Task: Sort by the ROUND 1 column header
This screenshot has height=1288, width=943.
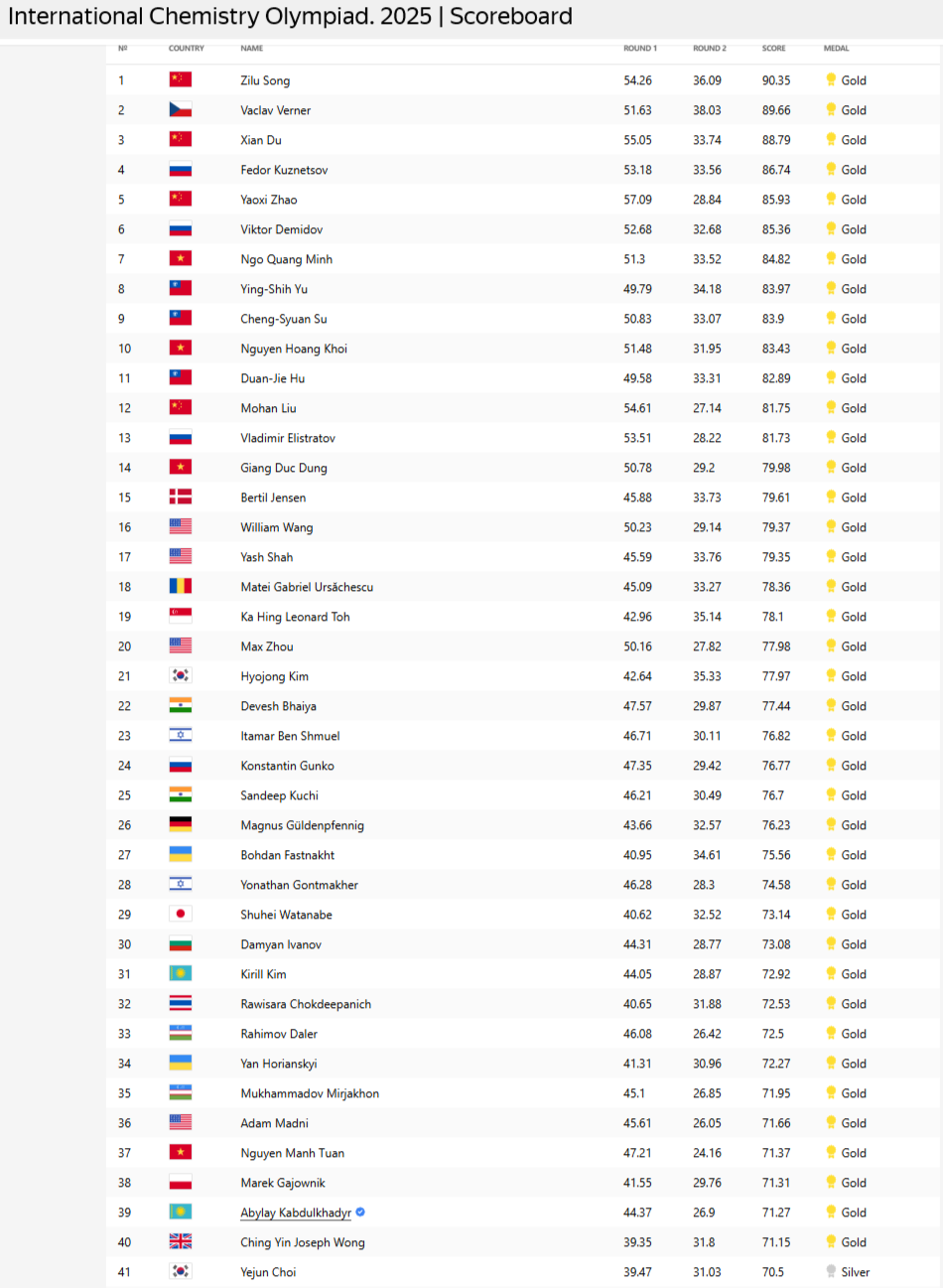Action: click(640, 48)
